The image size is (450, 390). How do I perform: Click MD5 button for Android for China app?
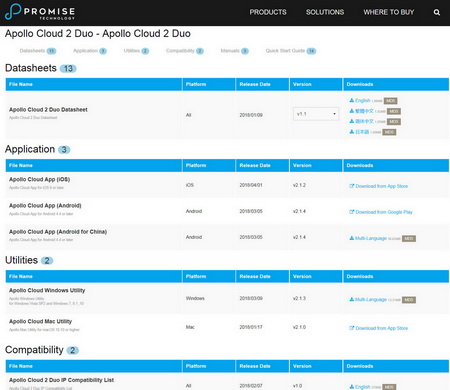(x=409, y=239)
